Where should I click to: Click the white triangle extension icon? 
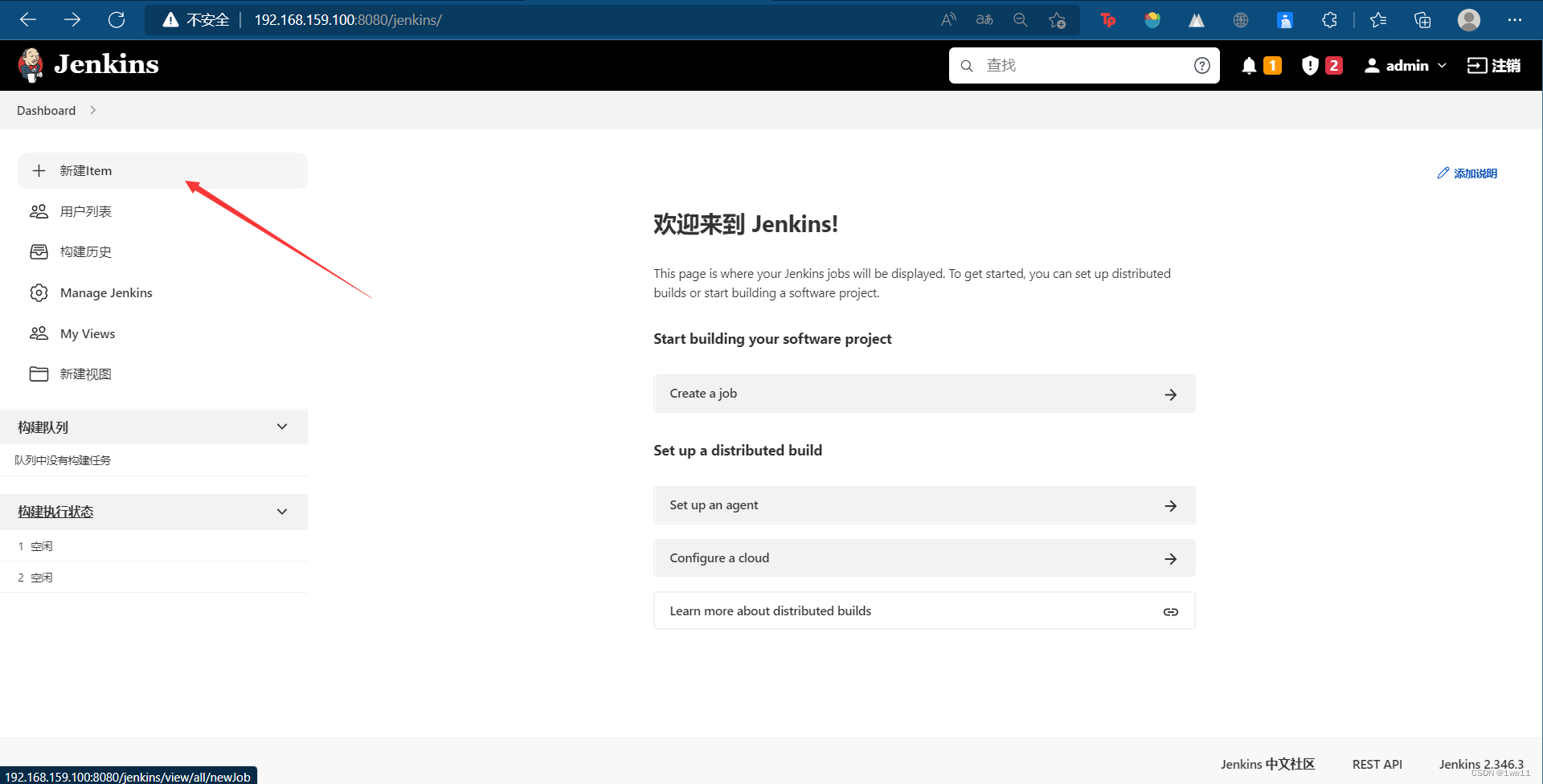click(1197, 20)
